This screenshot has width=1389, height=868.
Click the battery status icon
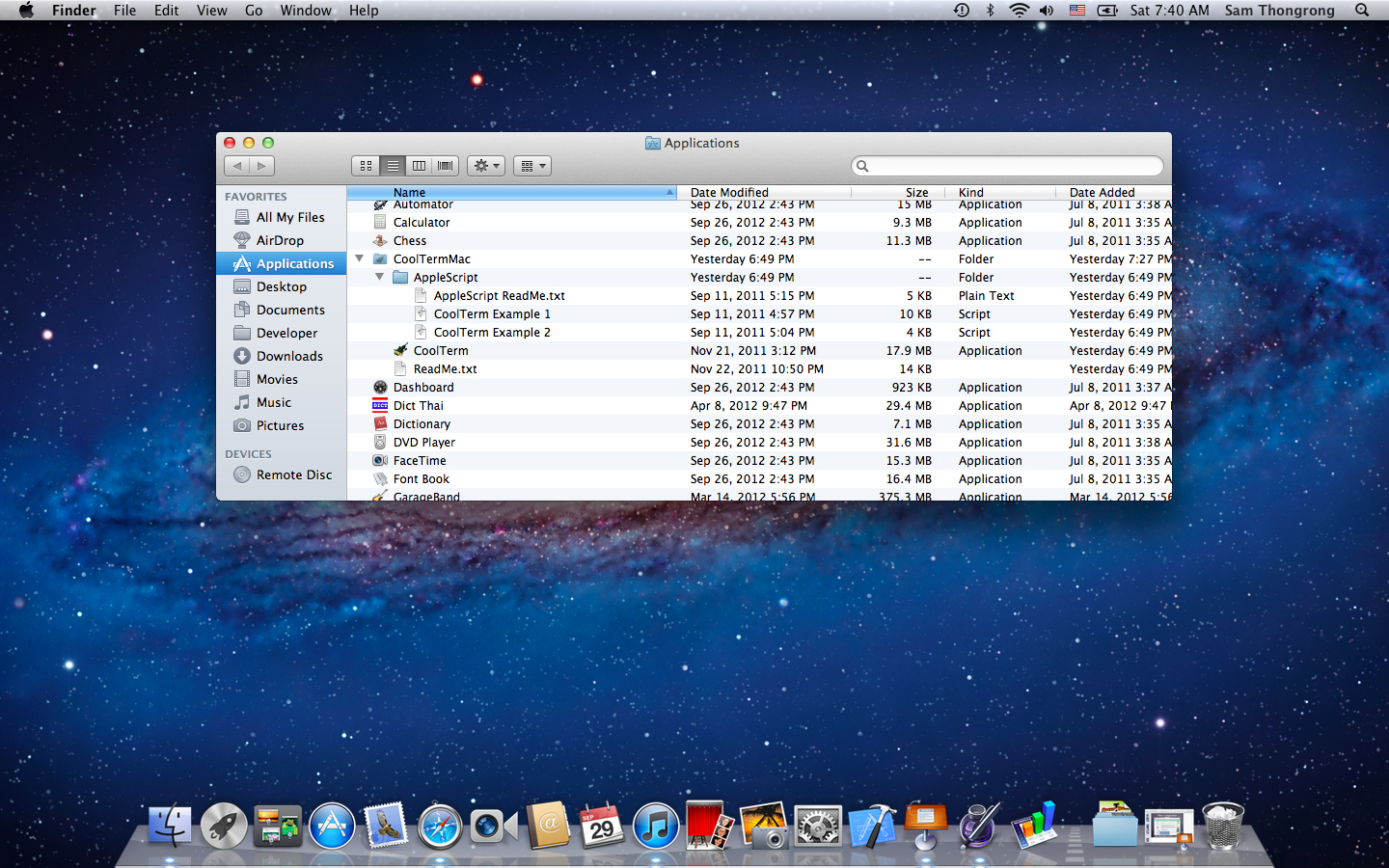(1108, 10)
